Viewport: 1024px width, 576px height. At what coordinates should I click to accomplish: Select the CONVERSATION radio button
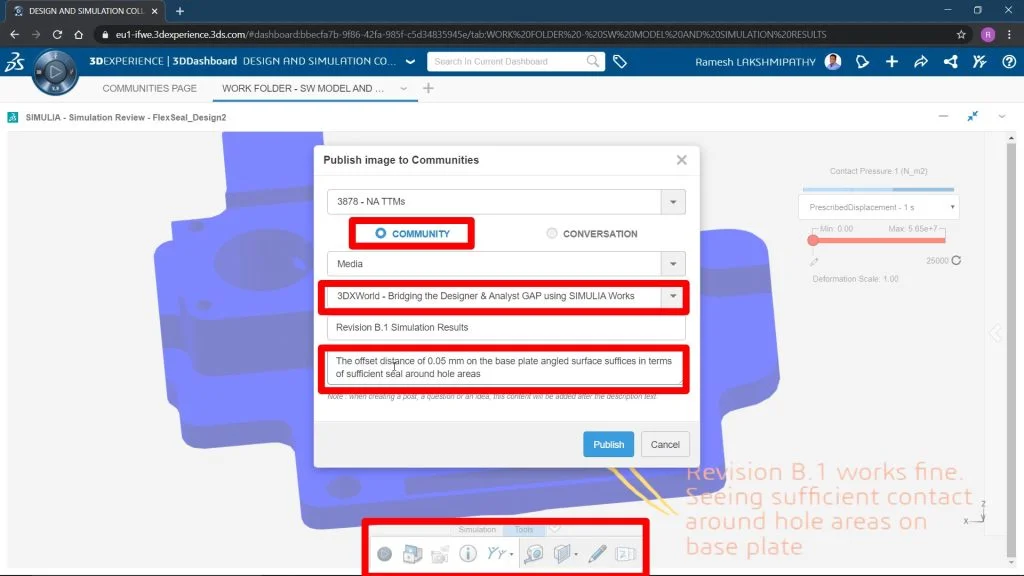(x=552, y=233)
